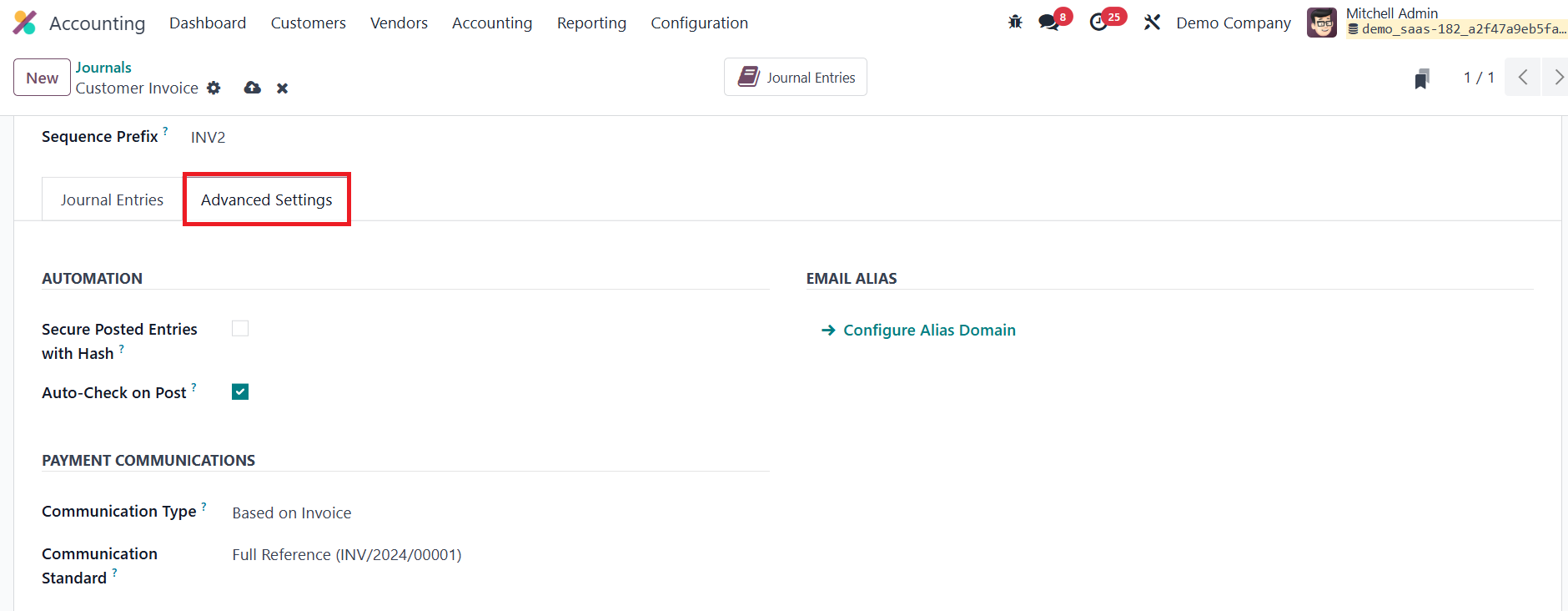
Task: Click the cloud upload save icon
Action: pyautogui.click(x=252, y=88)
